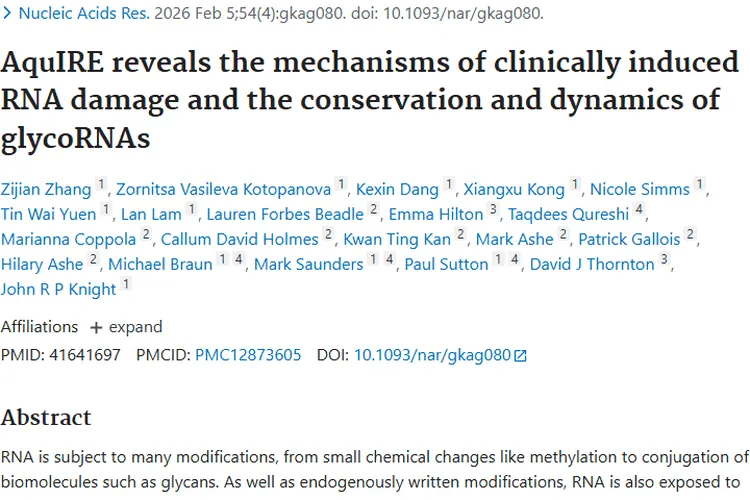
Task: Expand the Nucleic Acids Res. journal chevron
Action: pos(8,14)
